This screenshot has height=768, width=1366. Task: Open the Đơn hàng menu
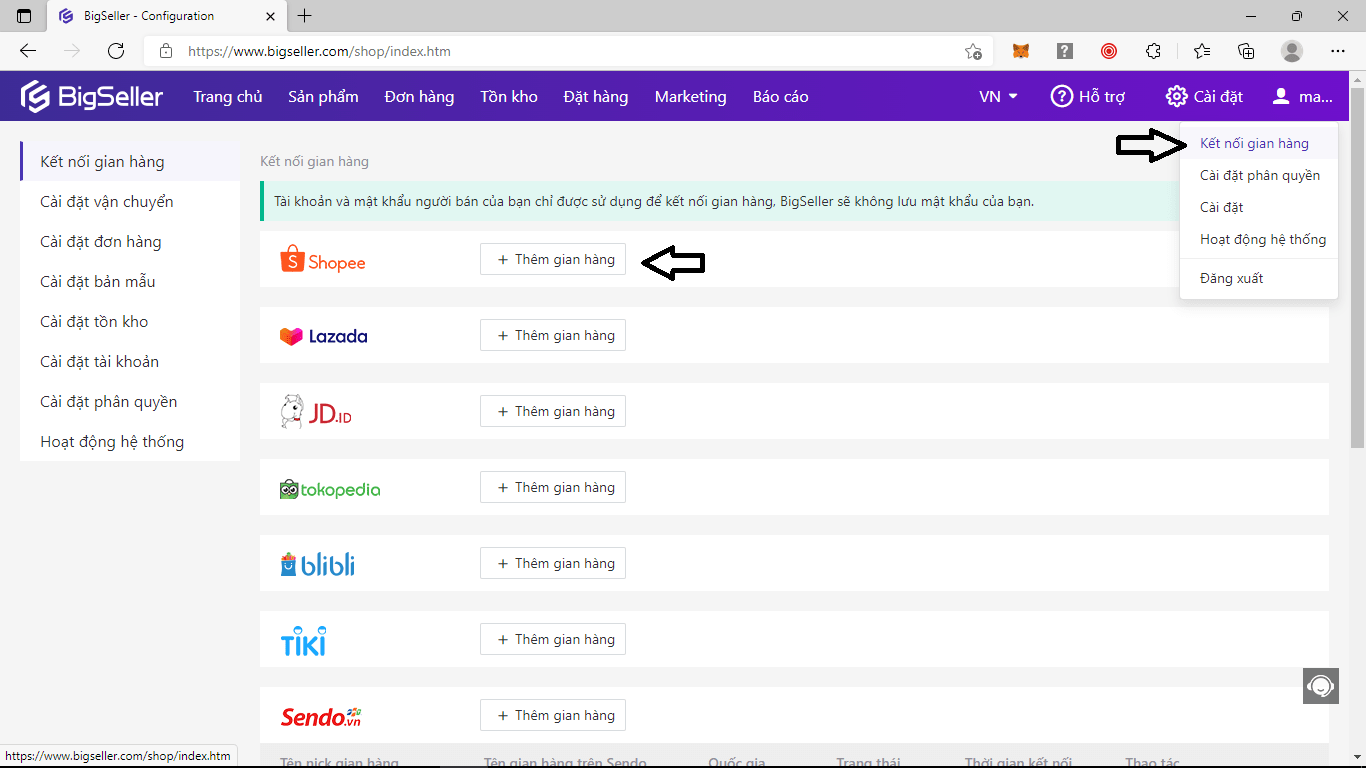click(x=419, y=97)
